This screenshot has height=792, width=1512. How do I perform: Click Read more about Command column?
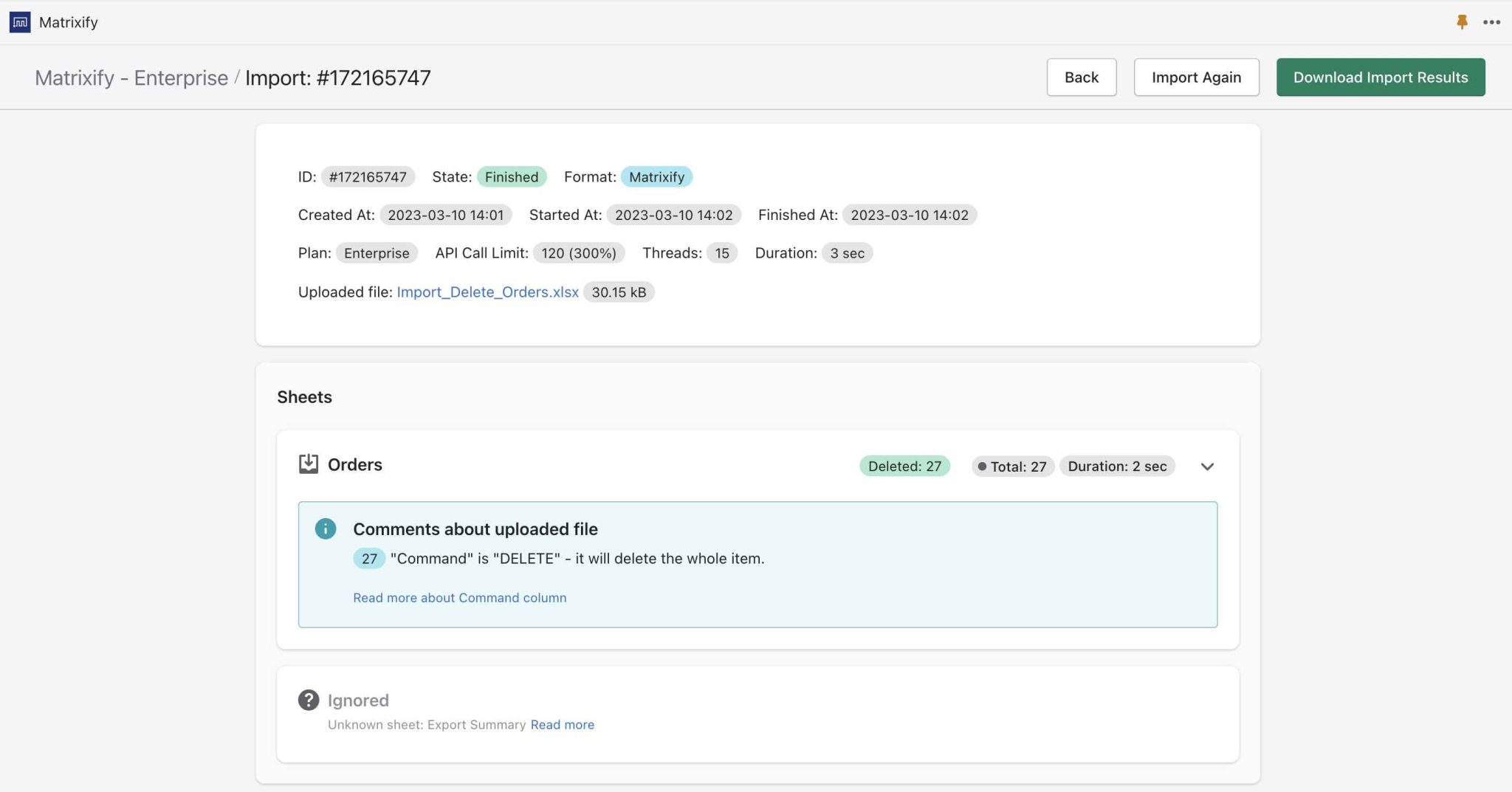(459, 597)
